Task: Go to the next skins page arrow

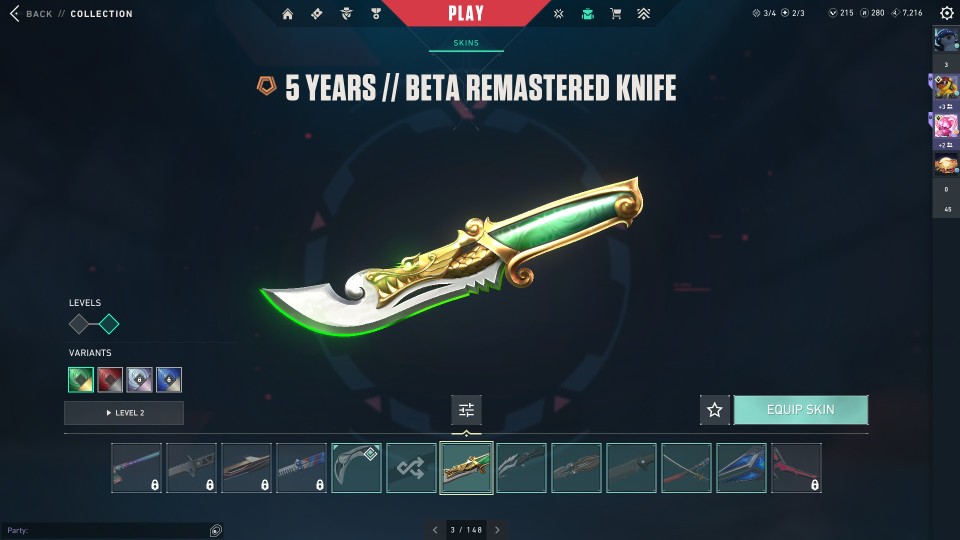Action: tap(497, 530)
